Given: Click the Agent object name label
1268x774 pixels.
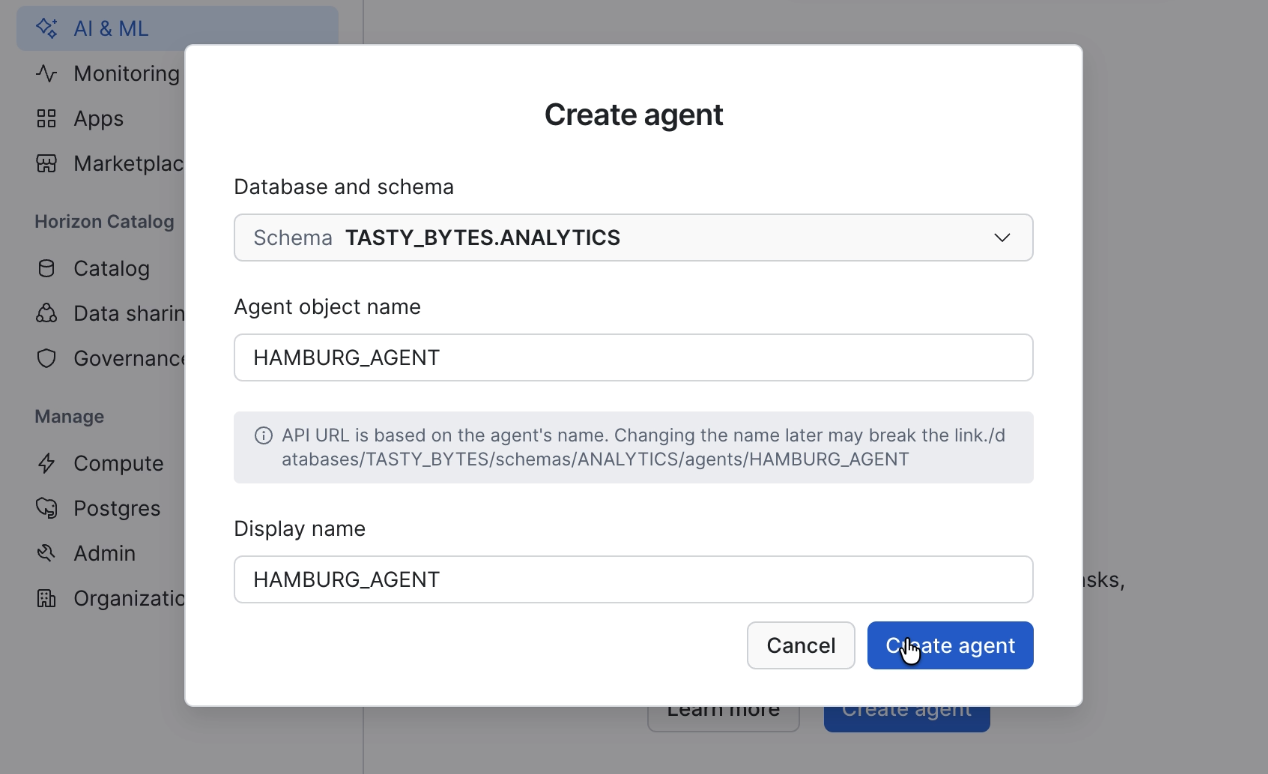Looking at the screenshot, I should (x=327, y=307).
